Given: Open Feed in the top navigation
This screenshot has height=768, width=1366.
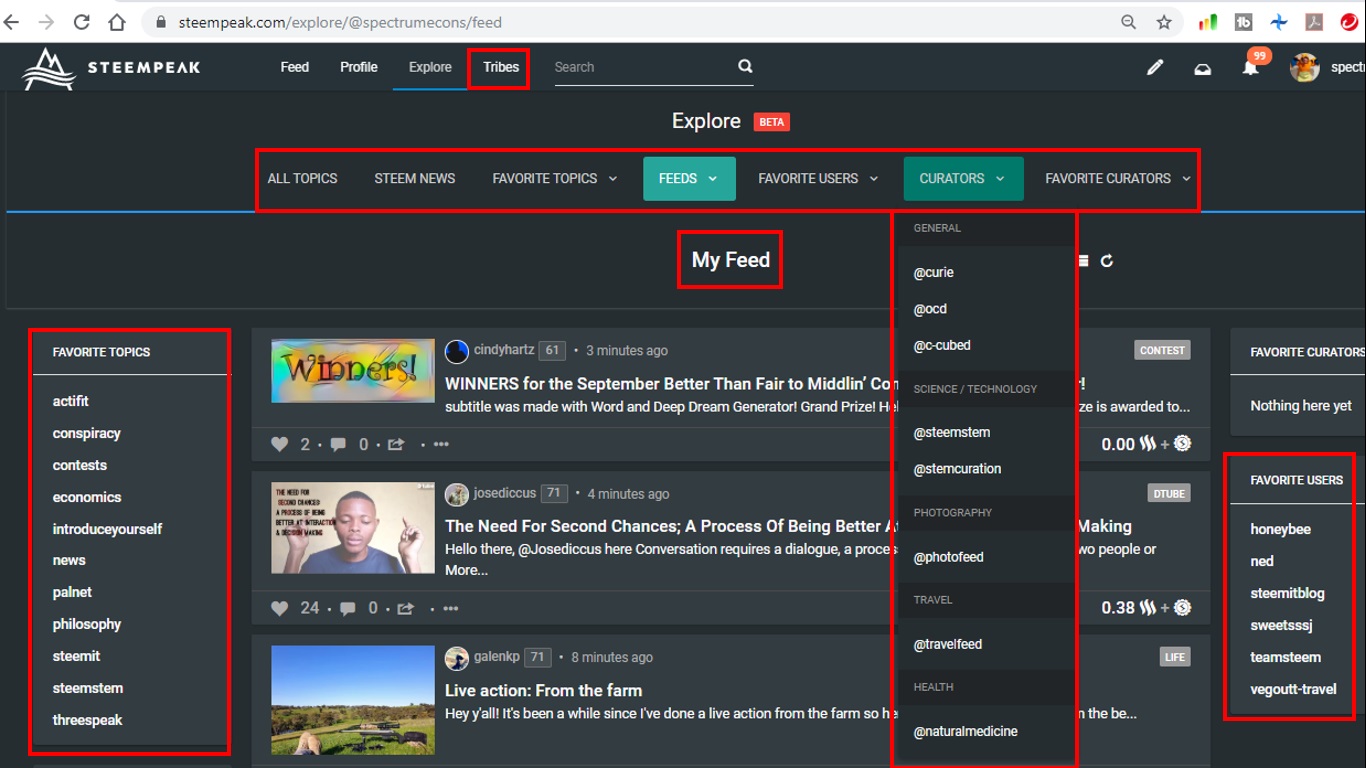Looking at the screenshot, I should 295,67.
